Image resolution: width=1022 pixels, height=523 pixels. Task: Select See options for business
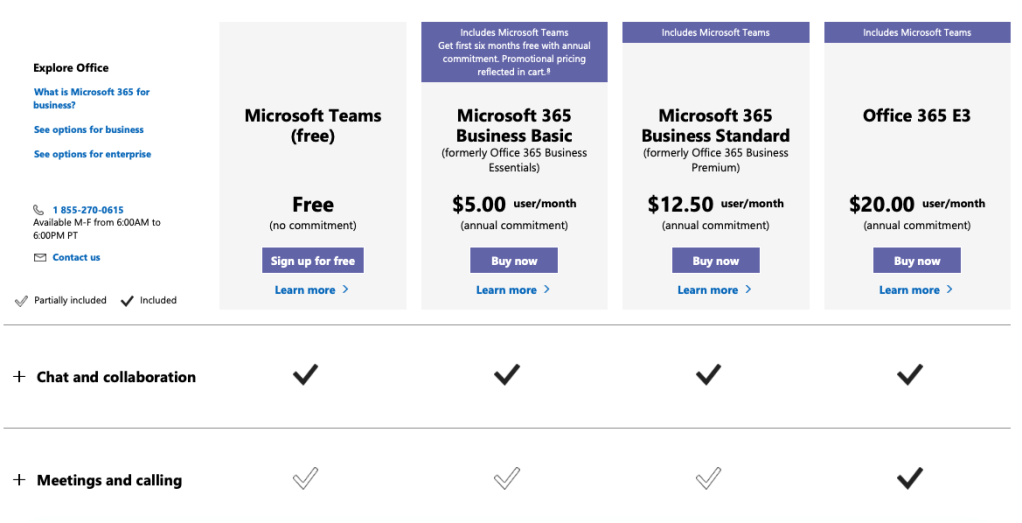89,130
